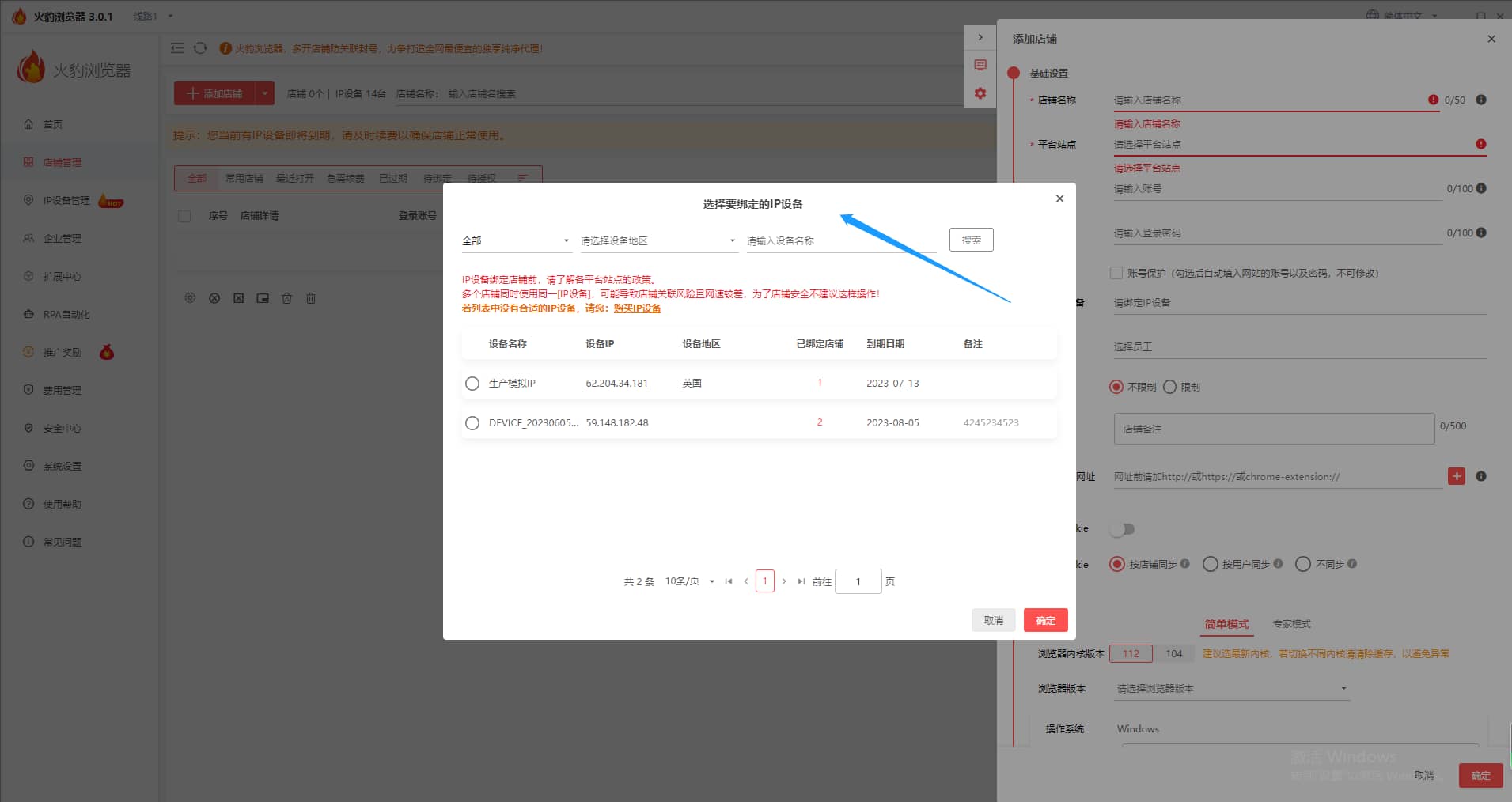The image size is (1512, 802).
Task: Click the info icon next to 店铺名称 counter
Action: (1481, 100)
